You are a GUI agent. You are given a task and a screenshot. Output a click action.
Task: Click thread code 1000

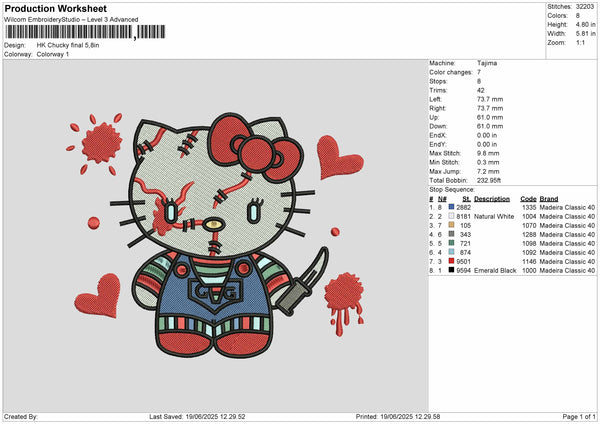pyautogui.click(x=529, y=271)
